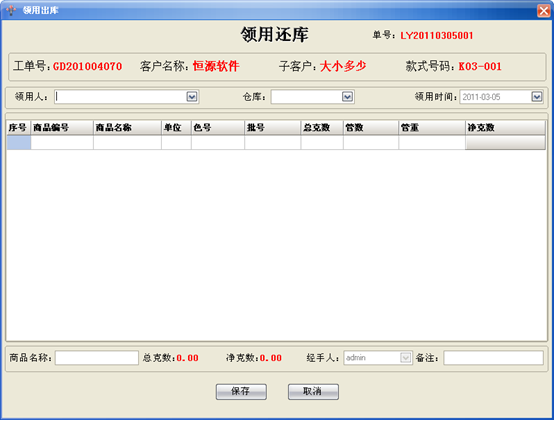Click the app icon in title bar
The image size is (555, 421).
coord(11,10)
